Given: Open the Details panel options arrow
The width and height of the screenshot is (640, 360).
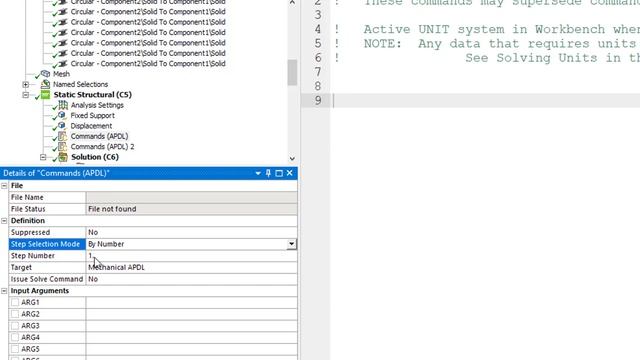Looking at the screenshot, I should 258,173.
